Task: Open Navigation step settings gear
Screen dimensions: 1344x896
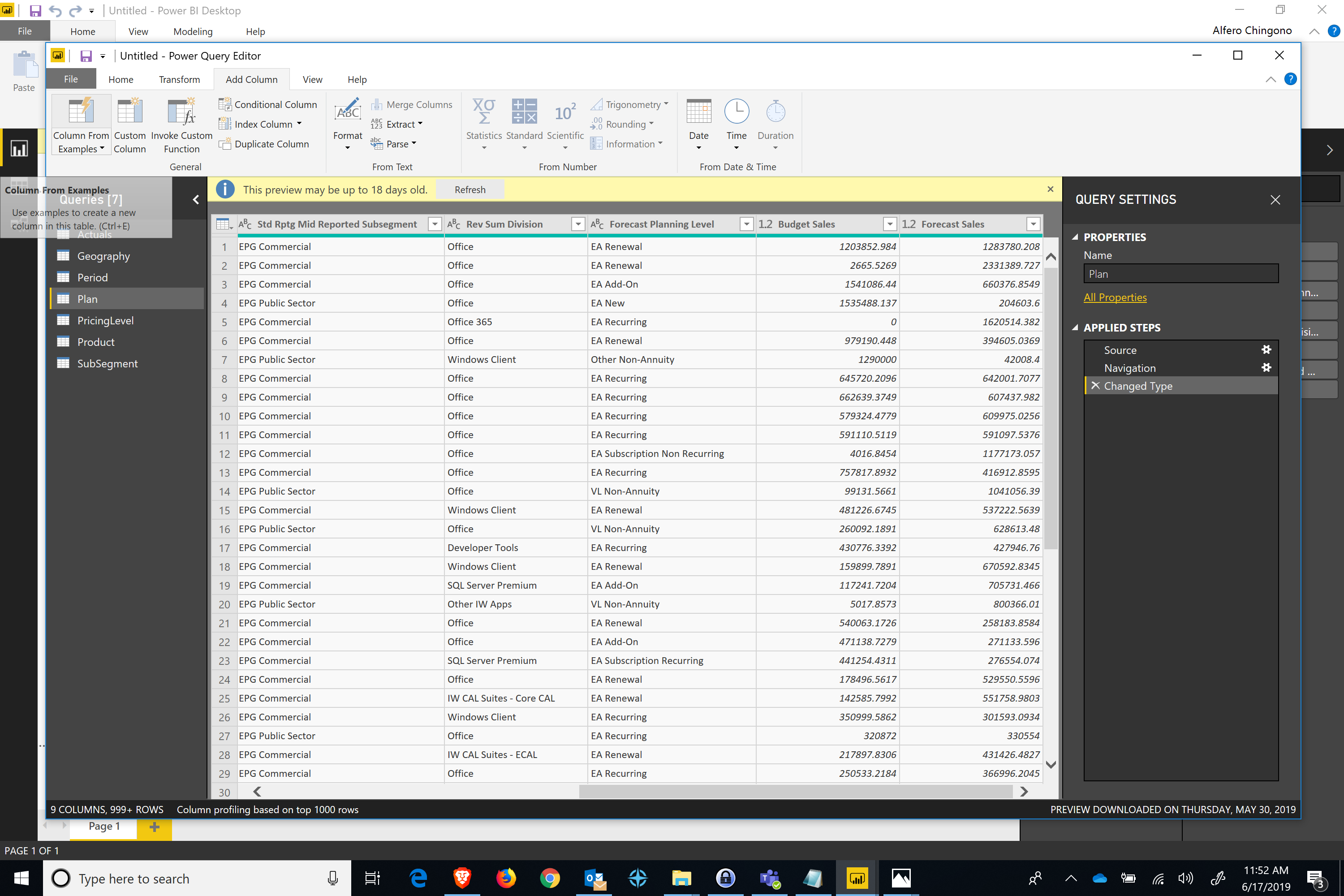Action: click(x=1266, y=367)
